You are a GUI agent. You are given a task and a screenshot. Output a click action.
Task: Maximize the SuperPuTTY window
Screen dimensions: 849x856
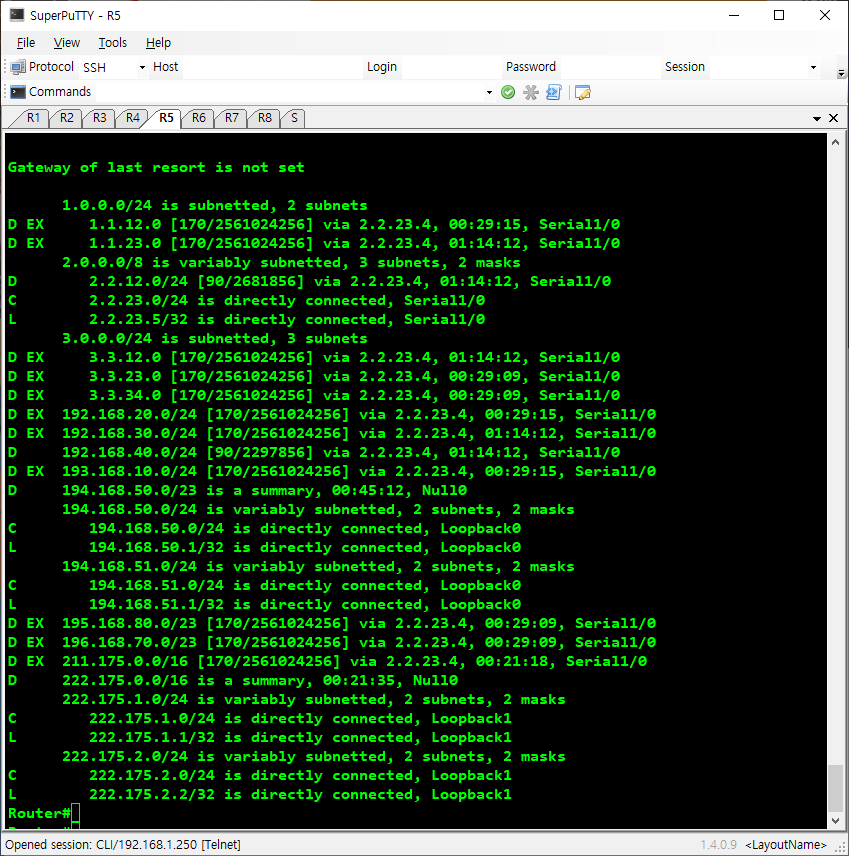(779, 15)
